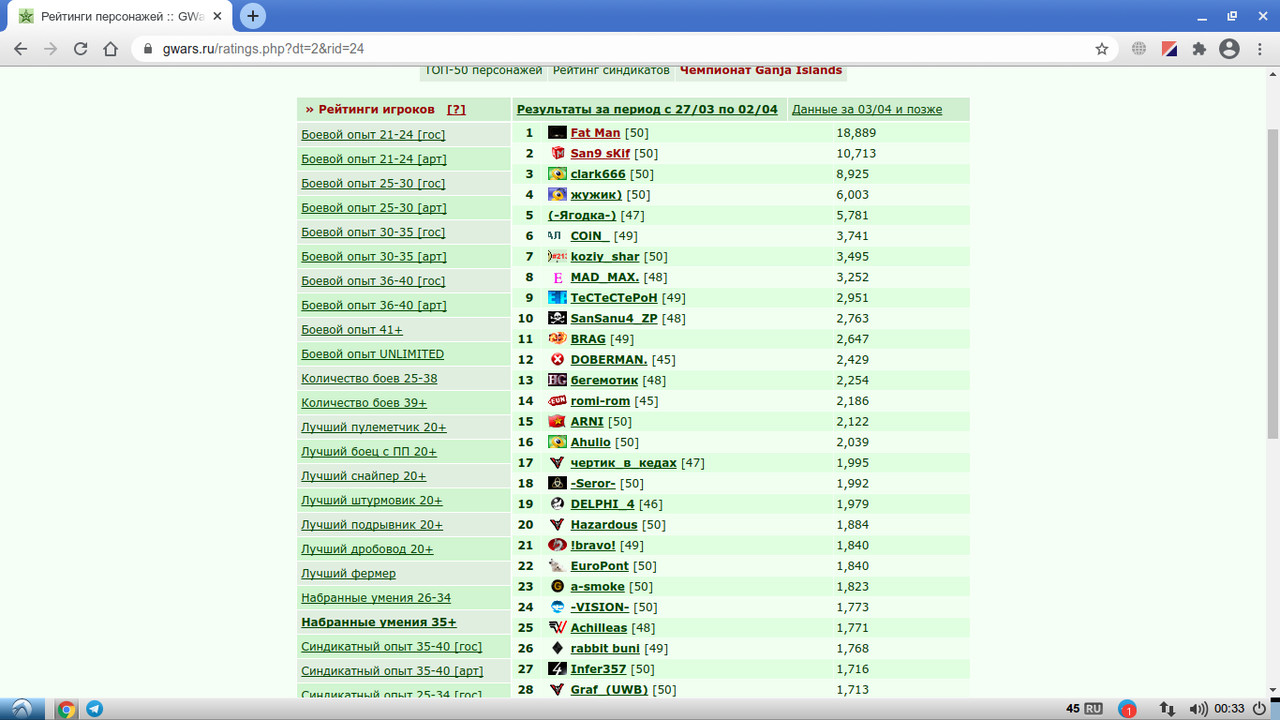Click the page vertical scrollbar
The height and width of the screenshot is (720, 1280).
point(1272,284)
